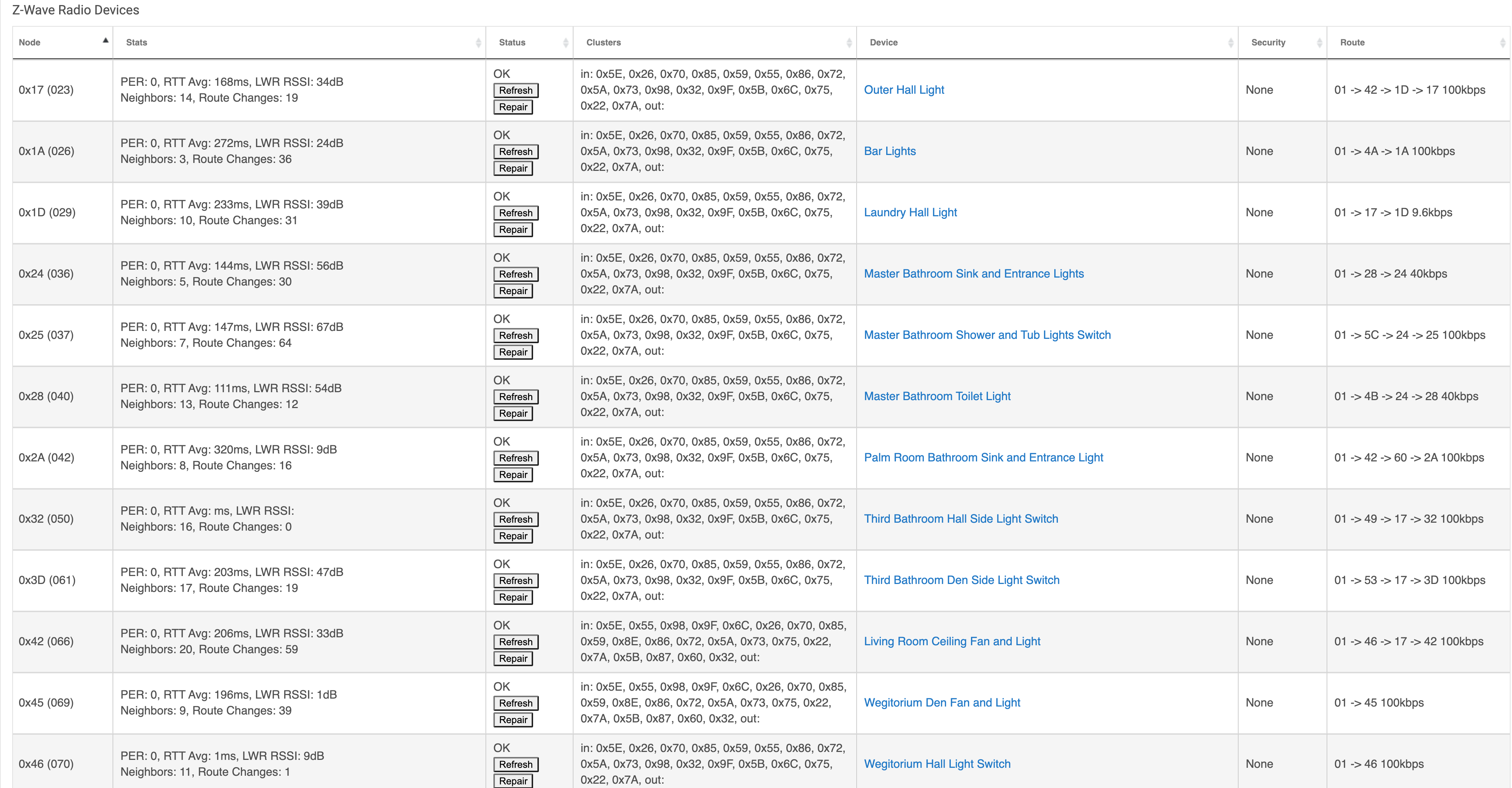
Task: Refresh Wegitorium Den Fan and Light node
Action: 516,704
